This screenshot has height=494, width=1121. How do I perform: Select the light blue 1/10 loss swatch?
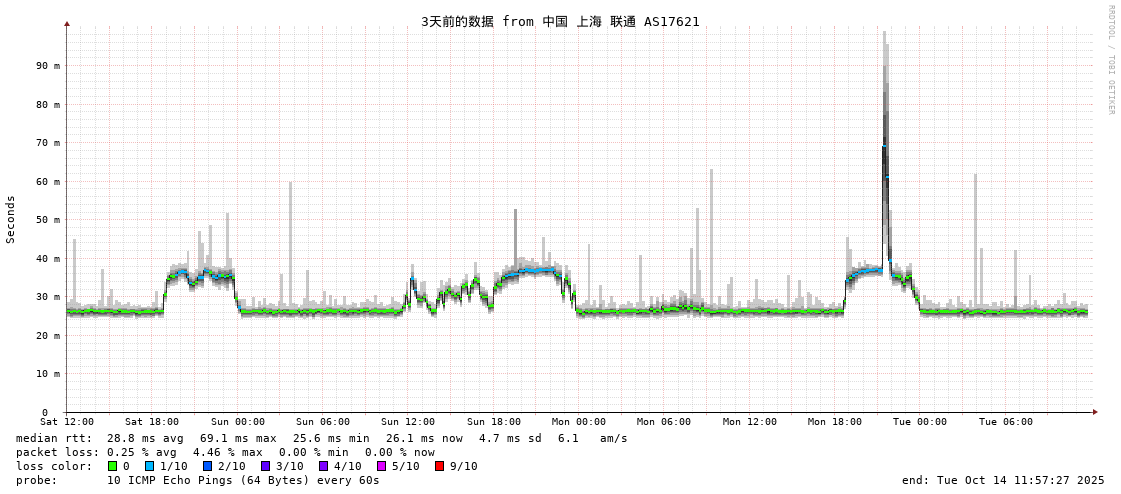(149, 466)
